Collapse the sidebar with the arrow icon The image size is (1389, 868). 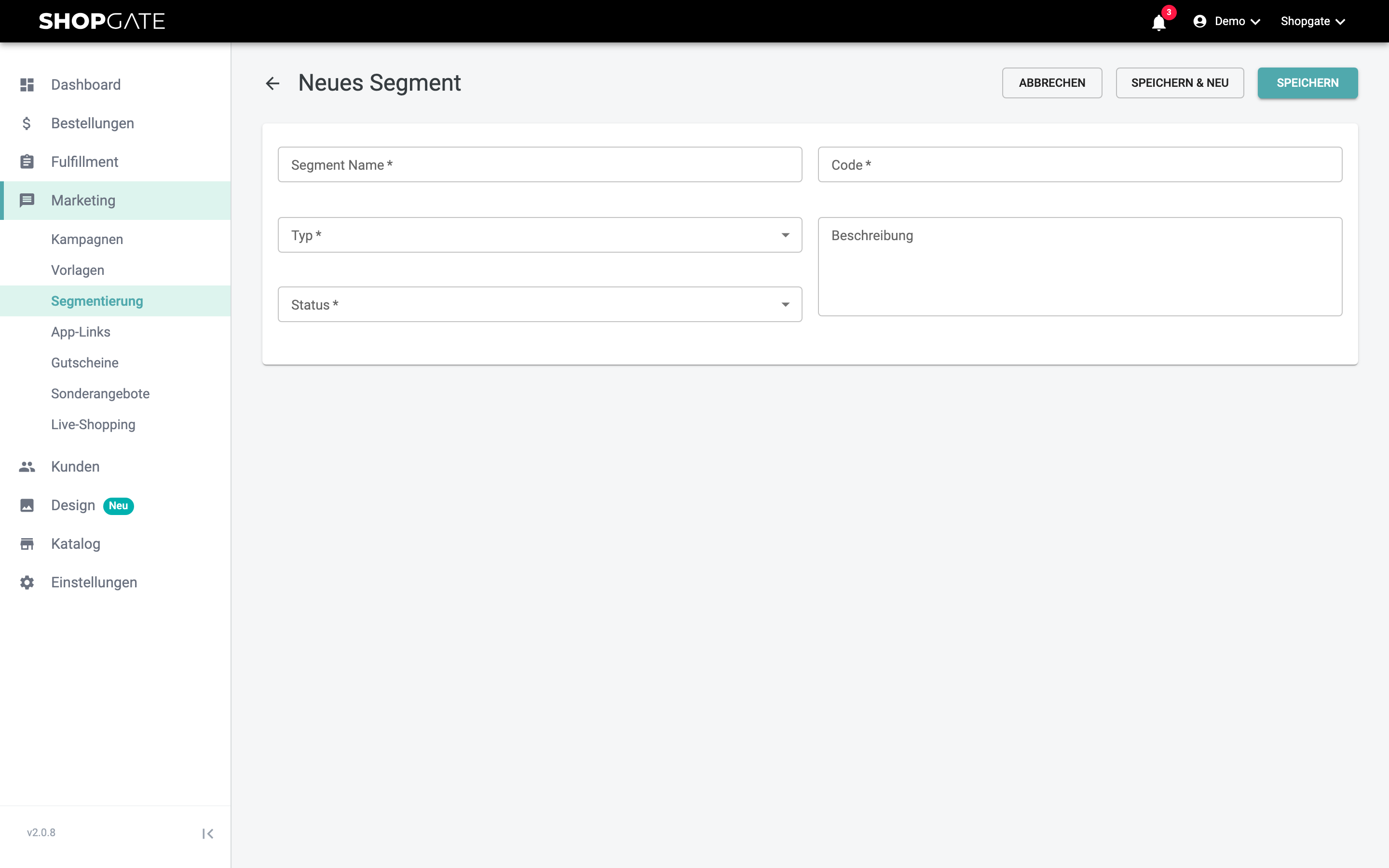(x=208, y=834)
